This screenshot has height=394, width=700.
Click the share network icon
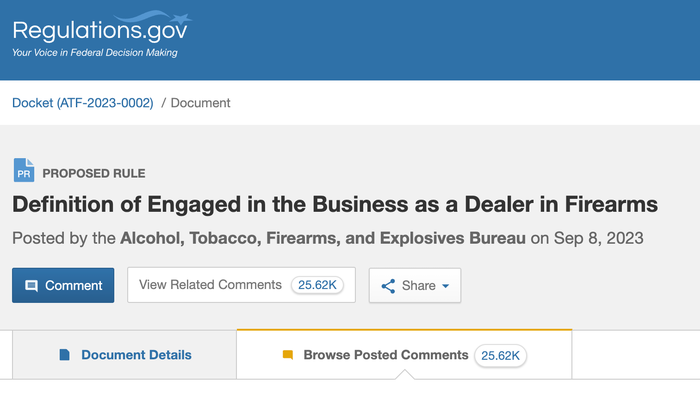388,286
